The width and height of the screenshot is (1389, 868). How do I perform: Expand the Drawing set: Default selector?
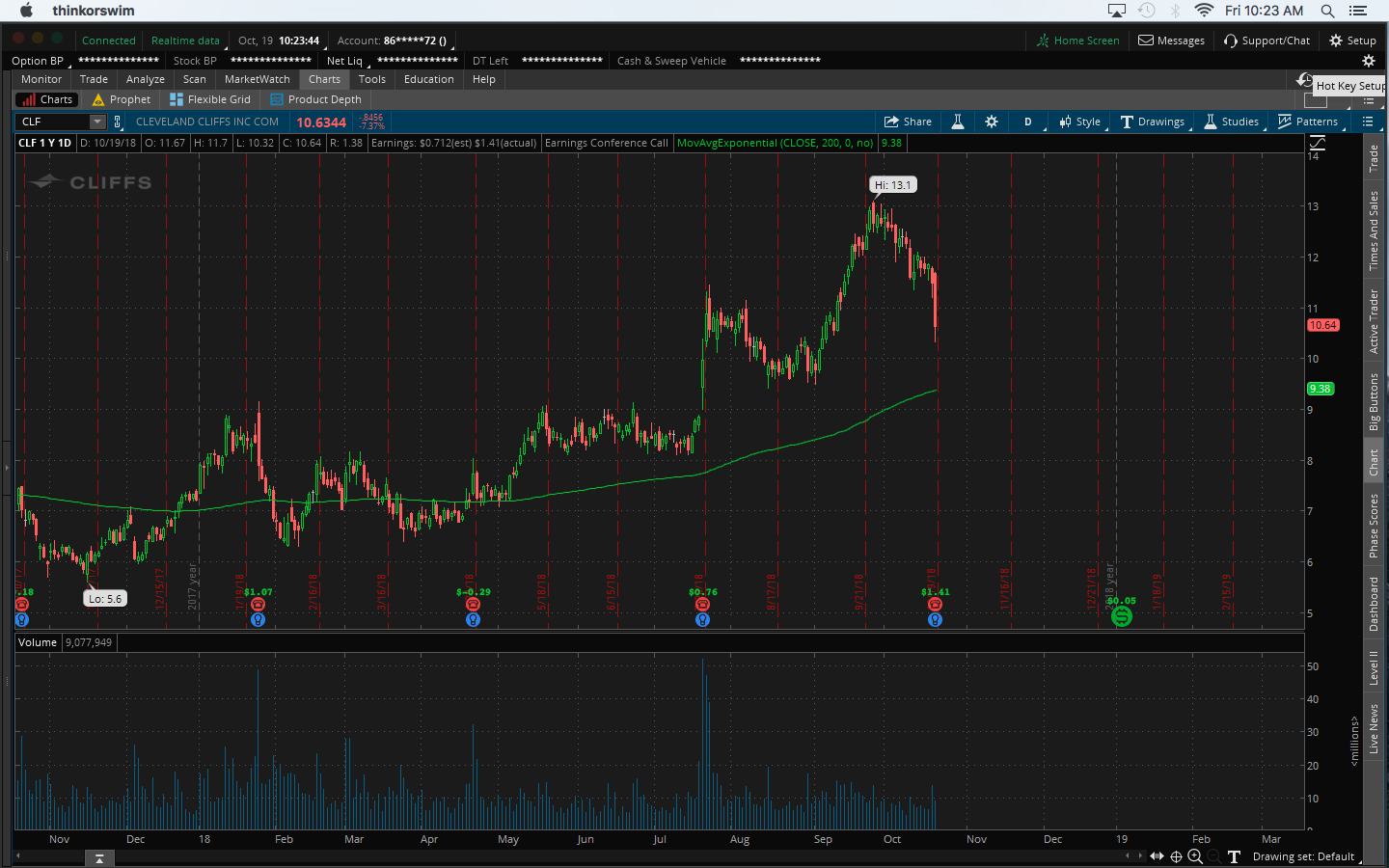click(1304, 856)
